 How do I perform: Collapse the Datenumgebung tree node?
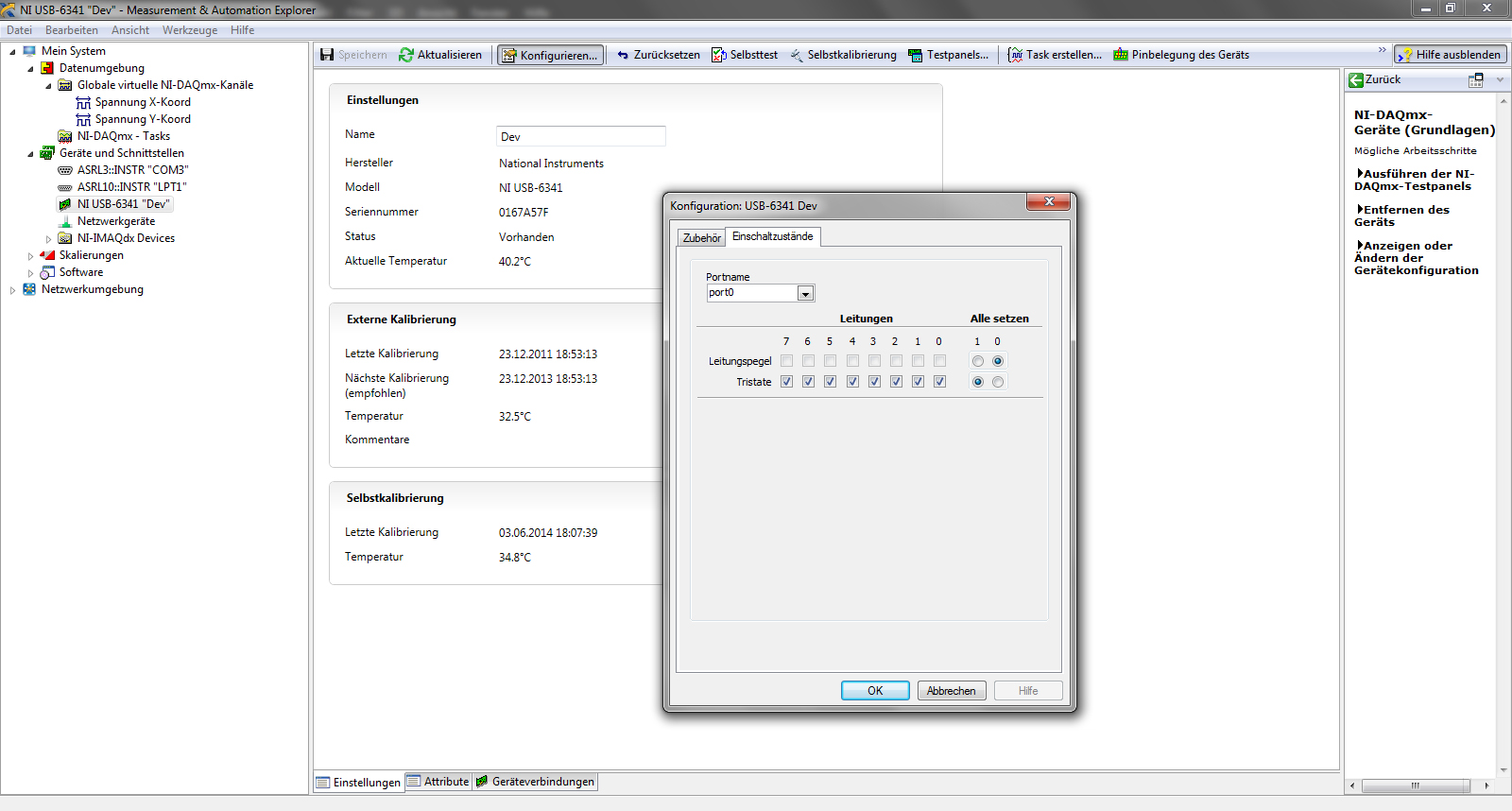(30, 69)
